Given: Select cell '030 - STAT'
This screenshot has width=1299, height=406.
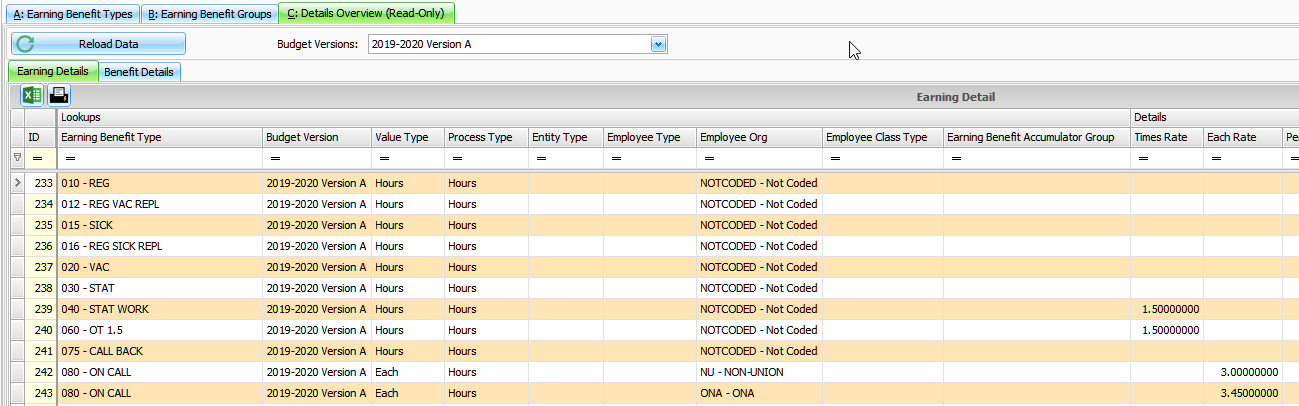Looking at the screenshot, I should [159, 288].
